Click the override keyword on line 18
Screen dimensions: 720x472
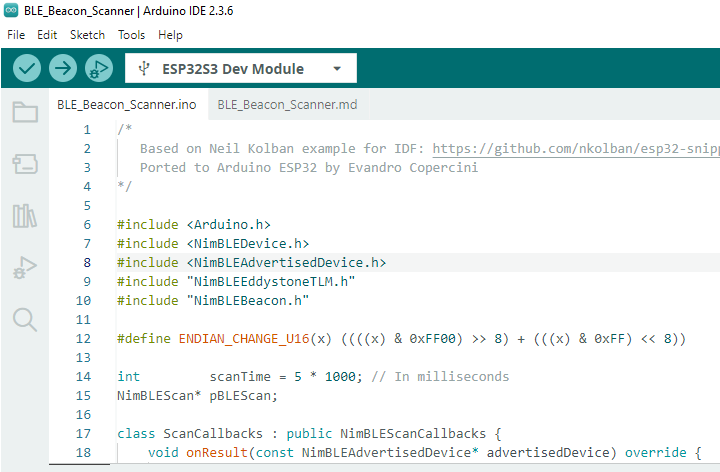point(656,453)
